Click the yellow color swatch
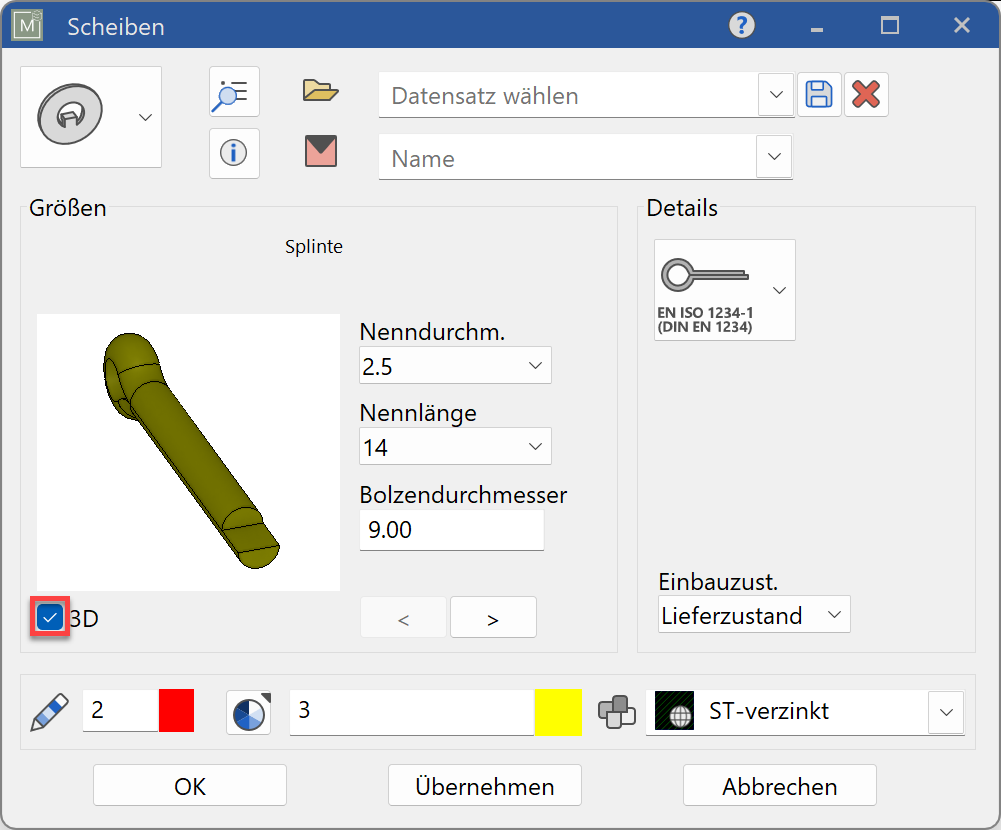This screenshot has height=830, width=1001. tap(558, 710)
